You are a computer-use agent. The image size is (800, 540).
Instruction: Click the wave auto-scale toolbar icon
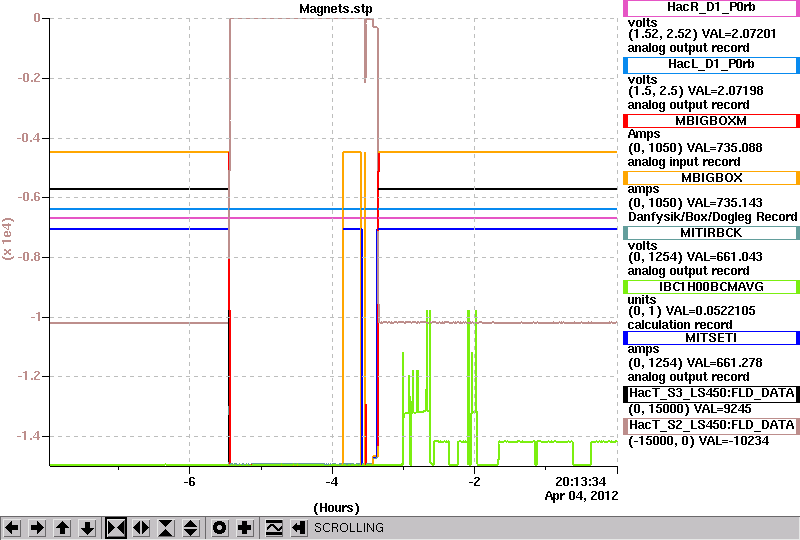click(x=274, y=528)
